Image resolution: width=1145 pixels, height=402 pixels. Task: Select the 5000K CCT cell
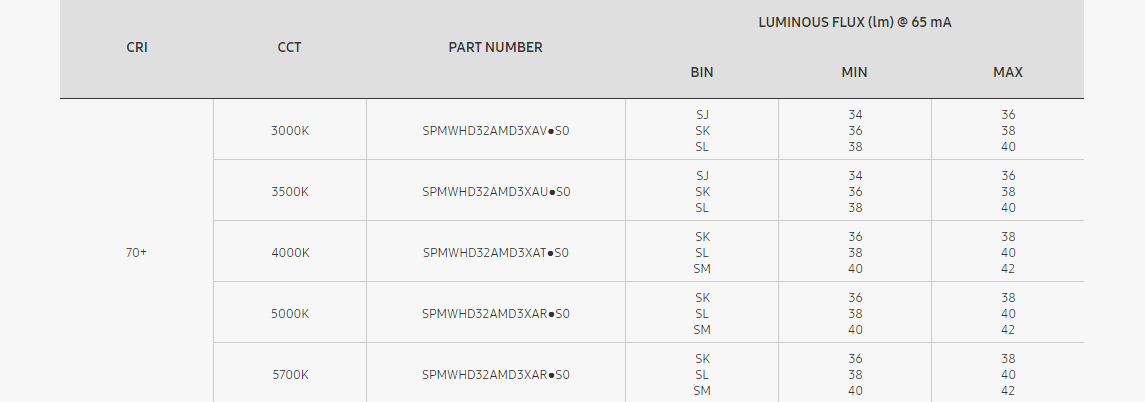click(290, 313)
